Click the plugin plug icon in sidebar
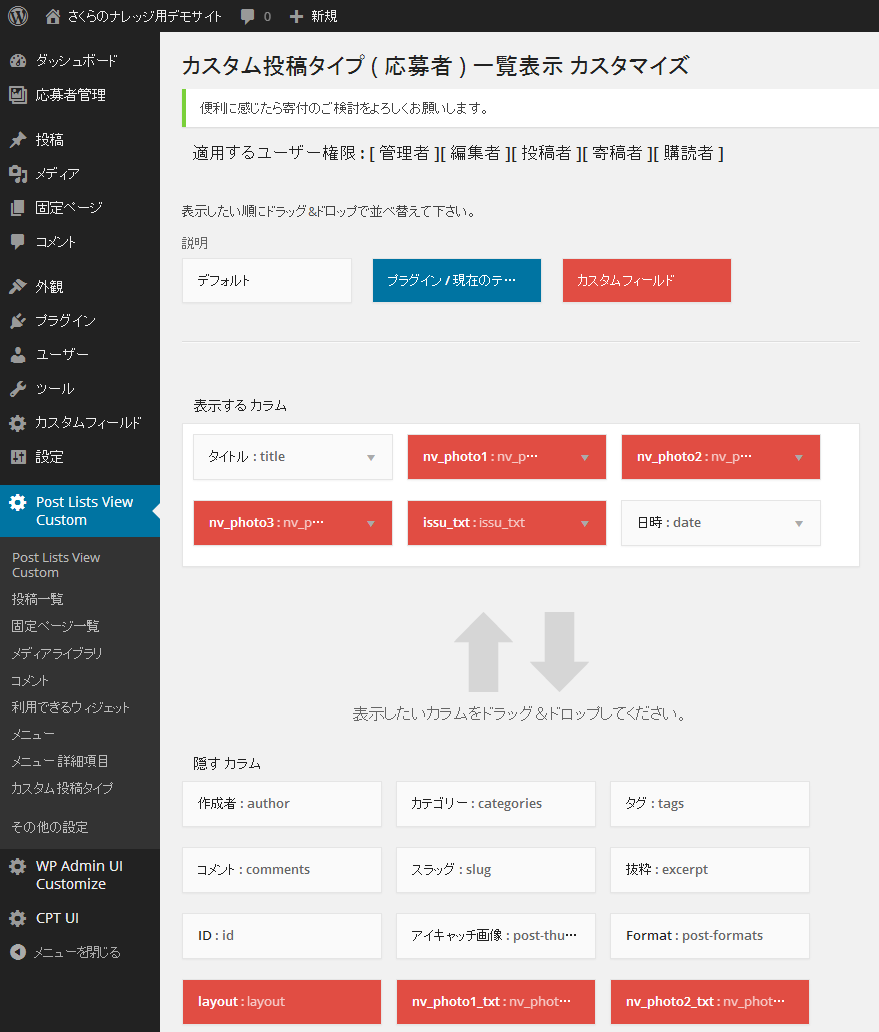879x1032 pixels. click(x=18, y=321)
